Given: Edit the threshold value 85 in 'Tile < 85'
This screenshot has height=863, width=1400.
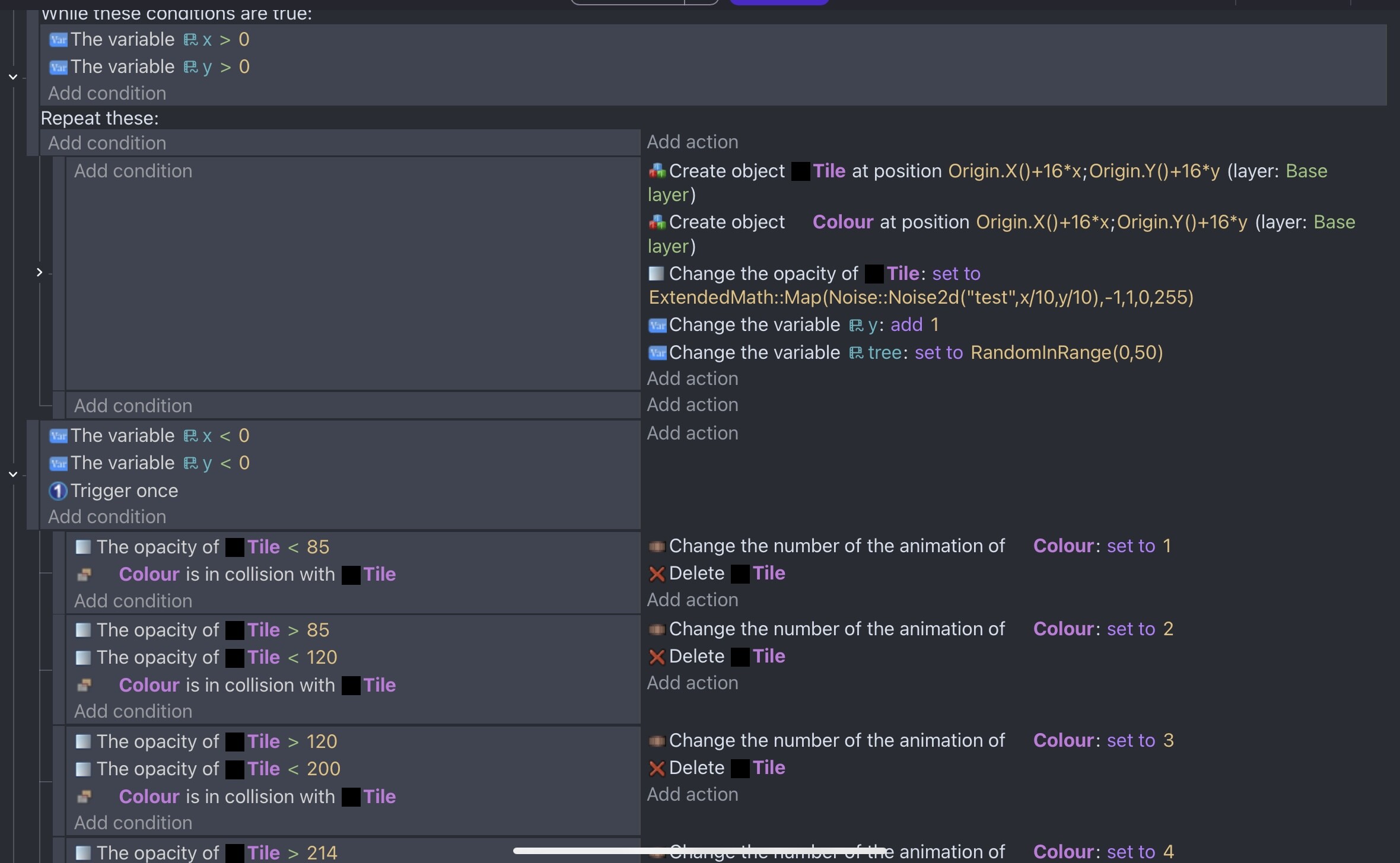Looking at the screenshot, I should (x=318, y=547).
